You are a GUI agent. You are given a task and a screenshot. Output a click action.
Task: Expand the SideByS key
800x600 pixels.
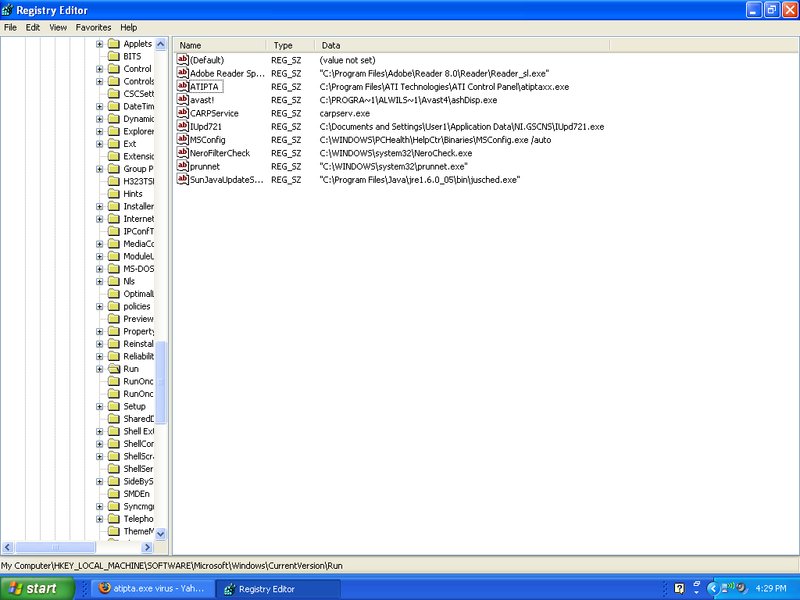click(99, 481)
